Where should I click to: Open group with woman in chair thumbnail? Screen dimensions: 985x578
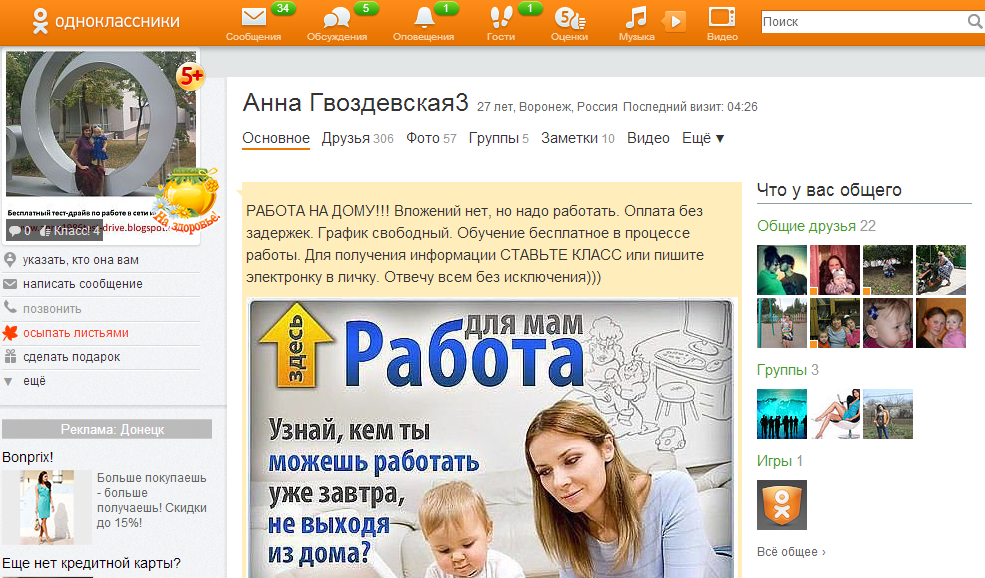pyautogui.click(x=835, y=413)
